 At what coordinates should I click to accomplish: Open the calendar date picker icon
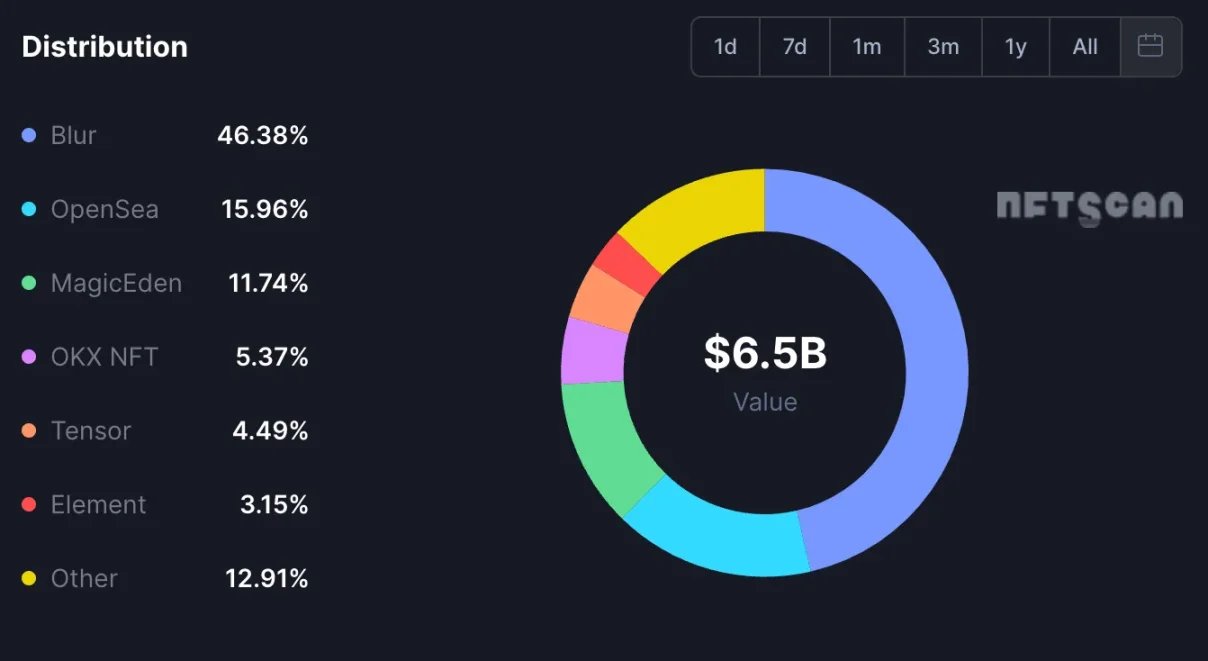tap(1150, 46)
